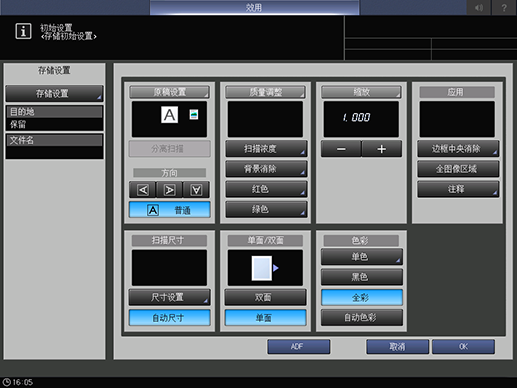Click 取消 to cancel
Screen dimensions: 517x388
tap(397, 347)
